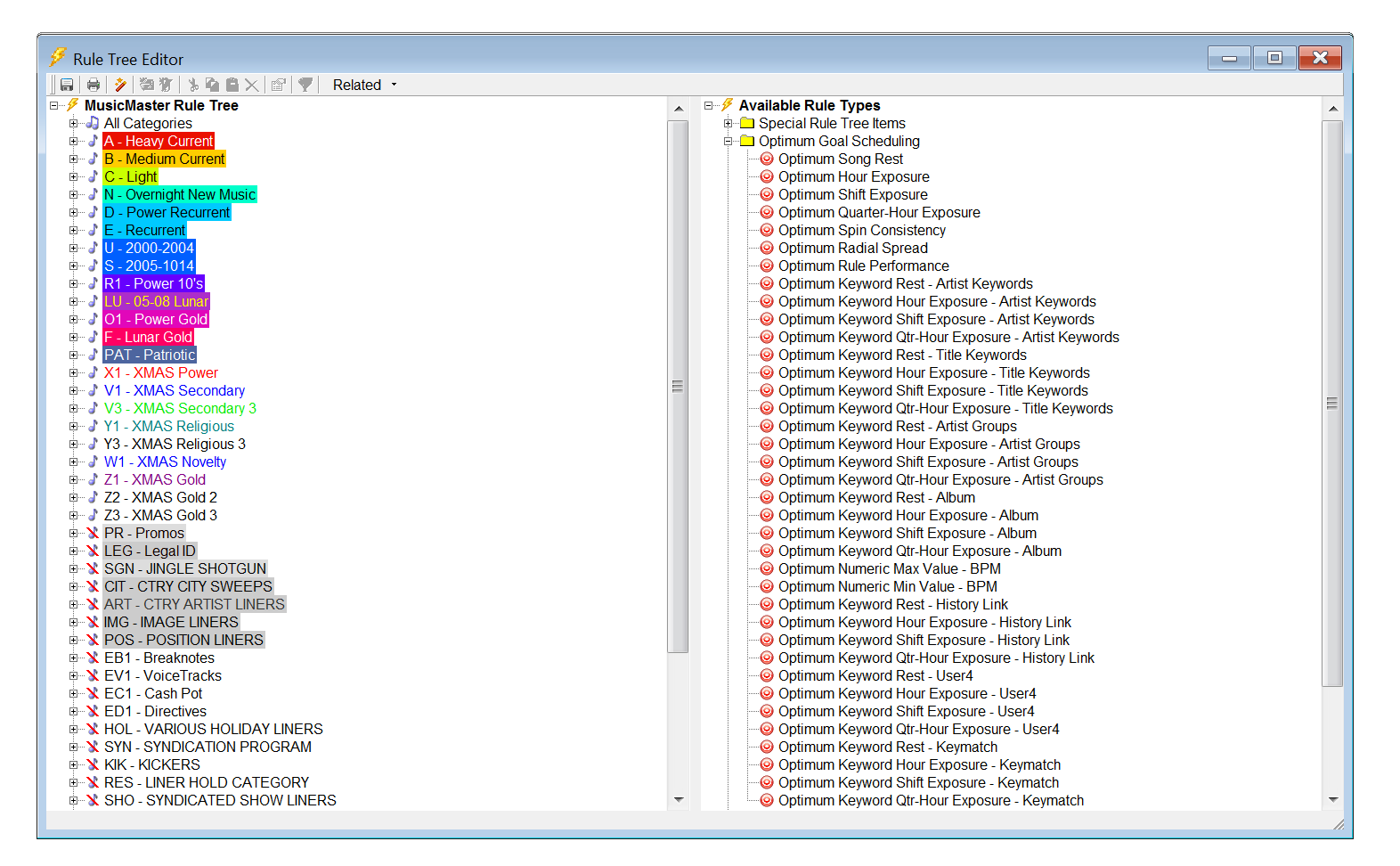Click the Delete X toolbar icon
The height and width of the screenshot is (866, 1400).
pyautogui.click(x=252, y=85)
